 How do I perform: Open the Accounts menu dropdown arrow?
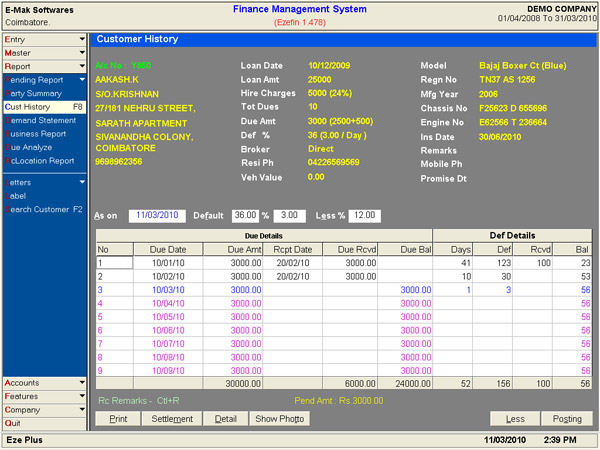coord(82,382)
